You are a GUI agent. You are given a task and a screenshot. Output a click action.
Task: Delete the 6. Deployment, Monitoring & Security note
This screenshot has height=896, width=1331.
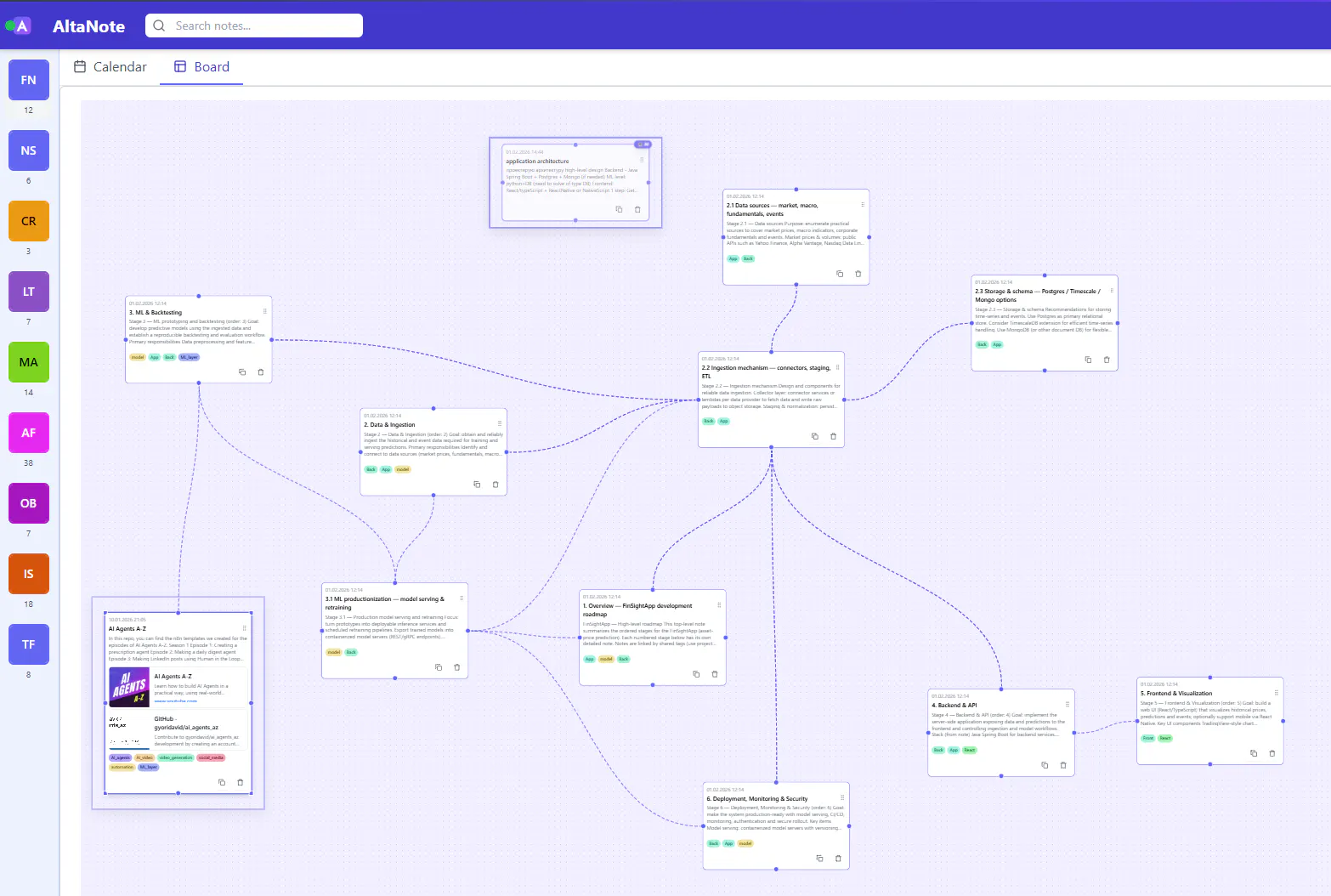coord(838,859)
